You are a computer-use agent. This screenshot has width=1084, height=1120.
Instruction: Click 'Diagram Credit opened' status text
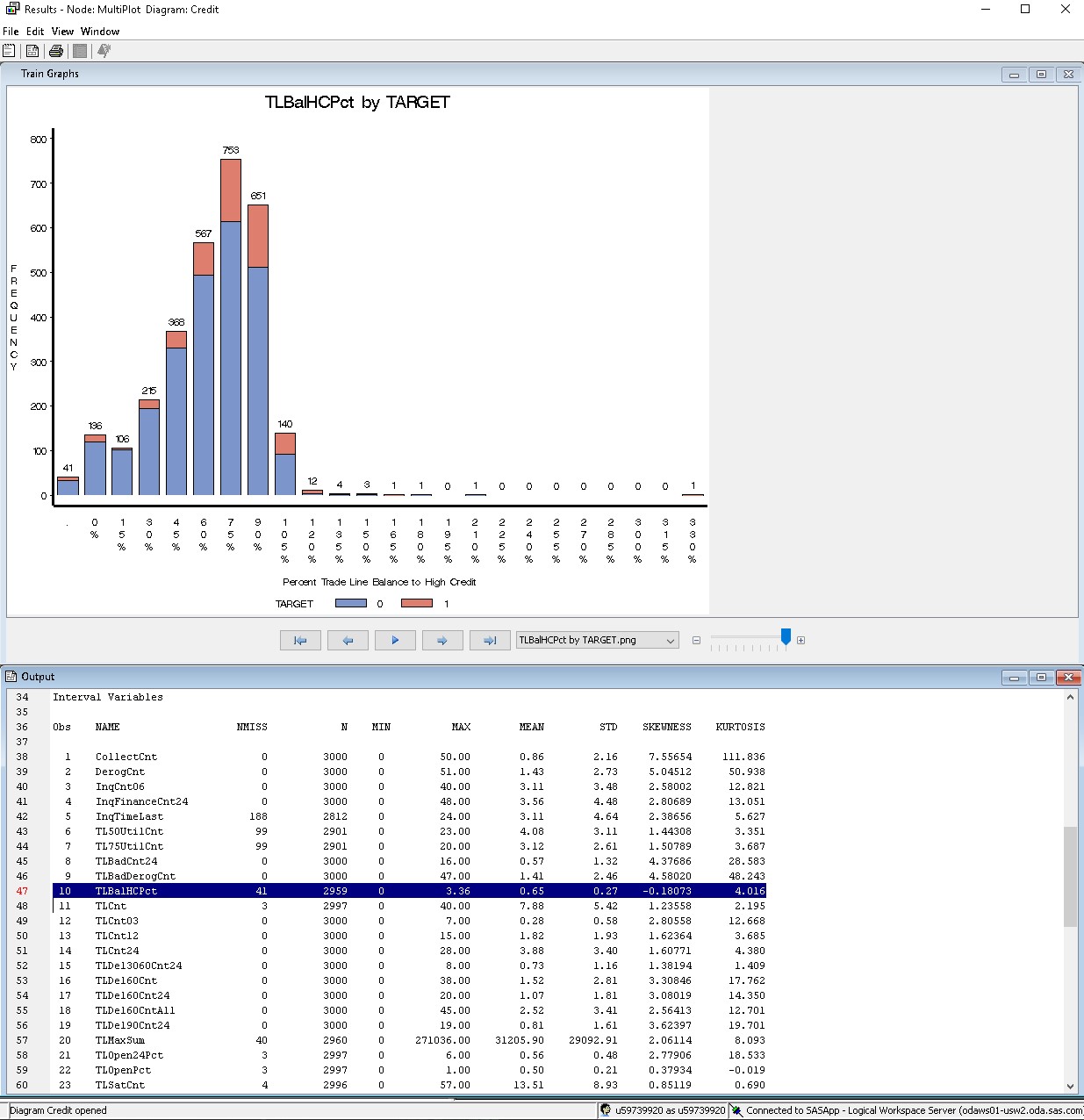coord(58,1110)
